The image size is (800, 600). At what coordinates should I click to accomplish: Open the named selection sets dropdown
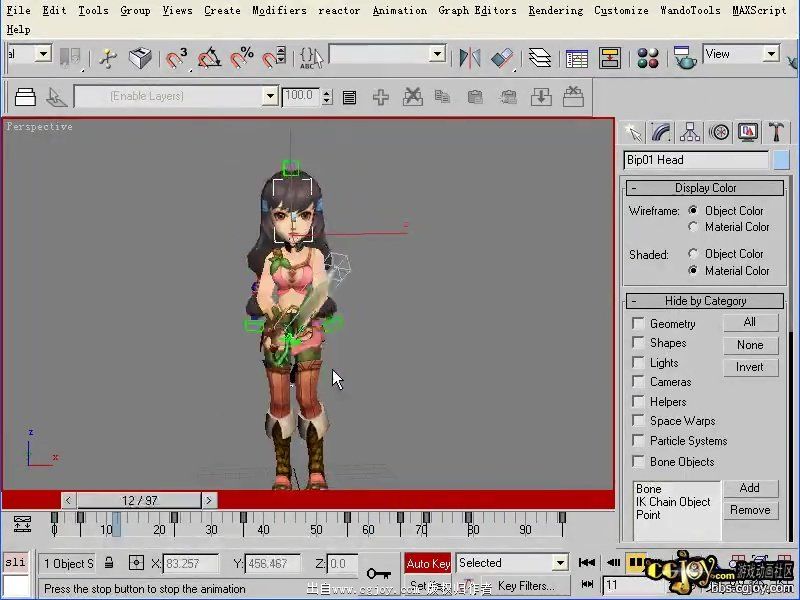point(437,54)
